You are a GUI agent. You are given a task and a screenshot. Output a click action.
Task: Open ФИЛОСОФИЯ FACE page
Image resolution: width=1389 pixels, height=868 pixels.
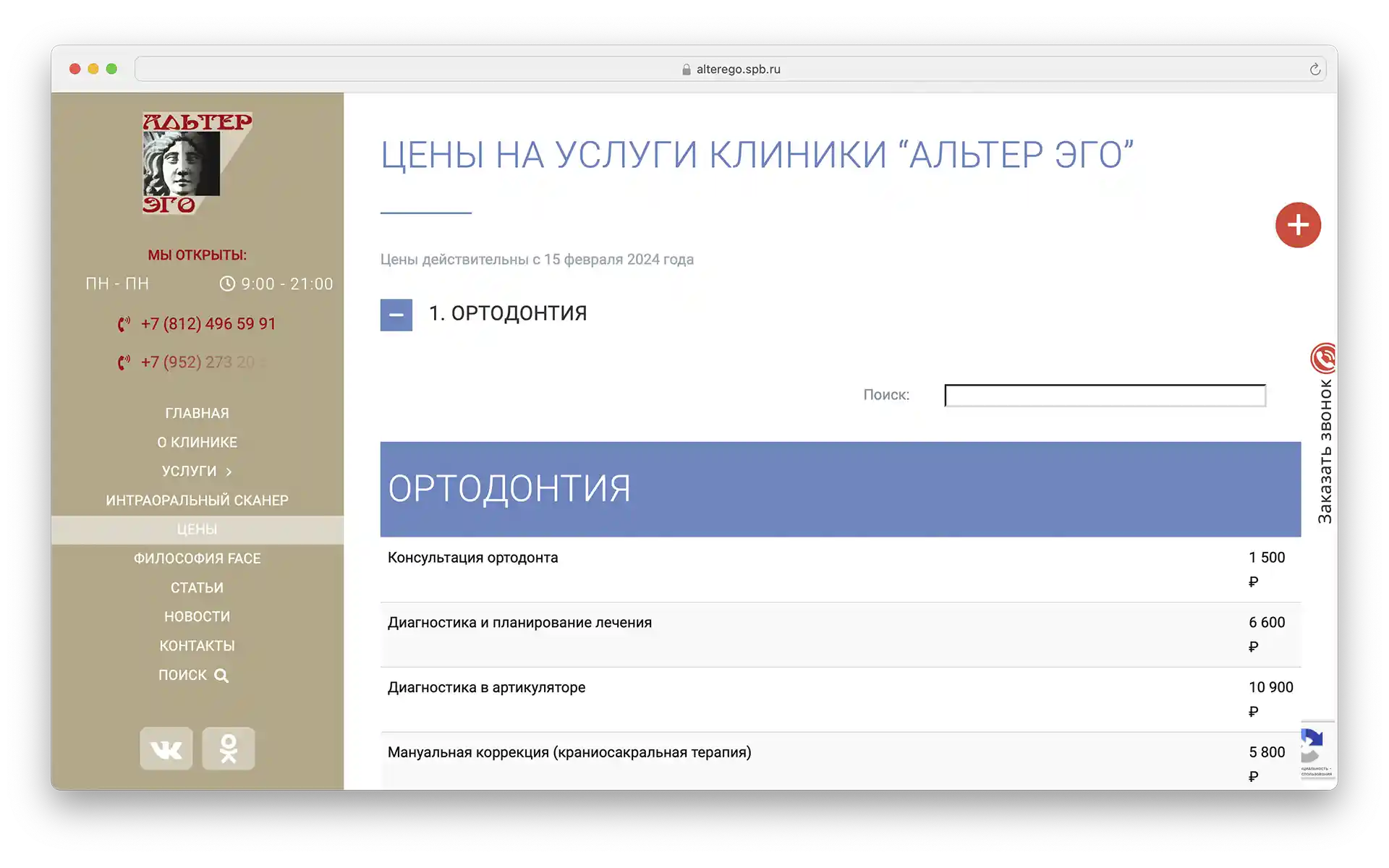[197, 558]
